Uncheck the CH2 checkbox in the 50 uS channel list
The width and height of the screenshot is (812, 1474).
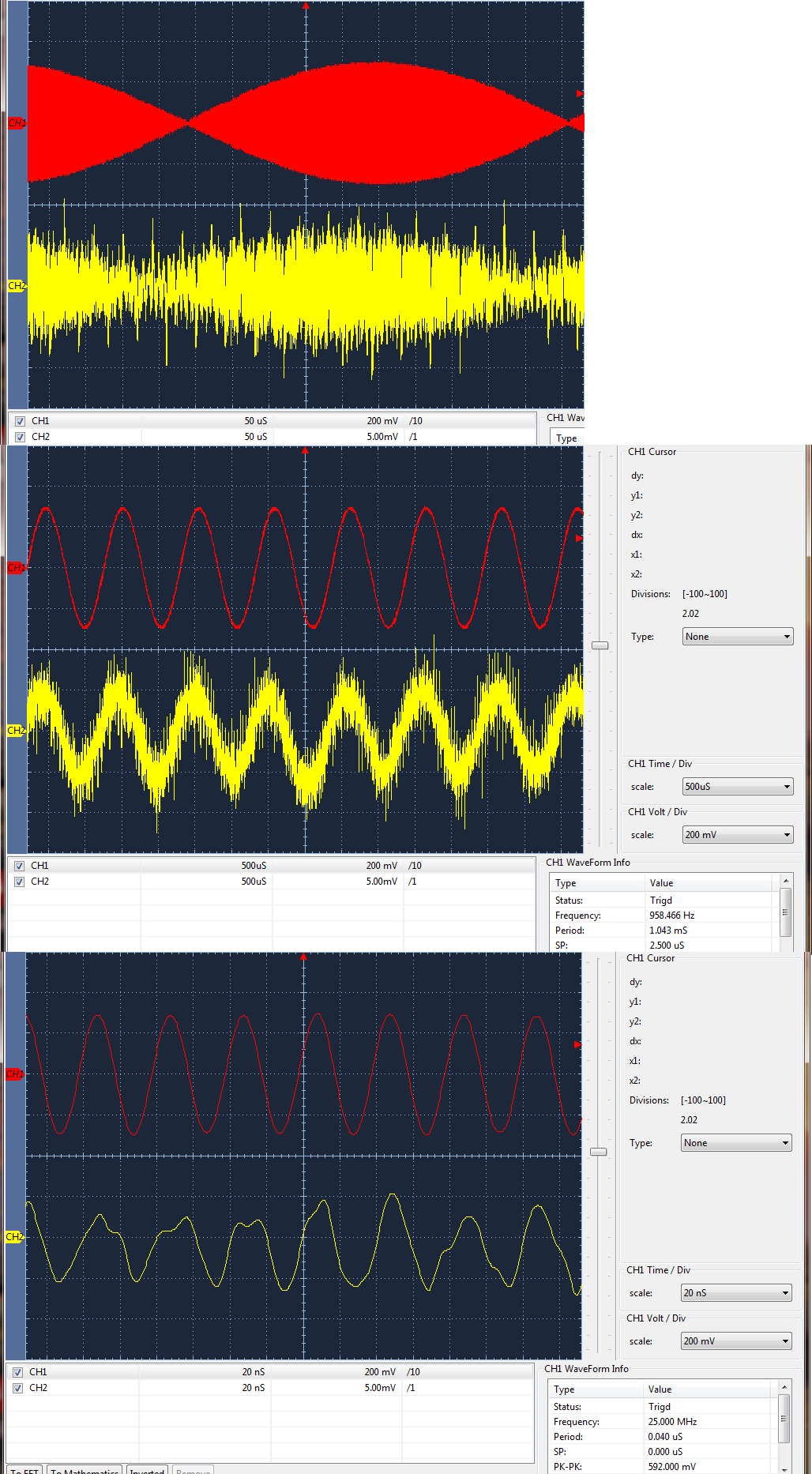point(20,437)
